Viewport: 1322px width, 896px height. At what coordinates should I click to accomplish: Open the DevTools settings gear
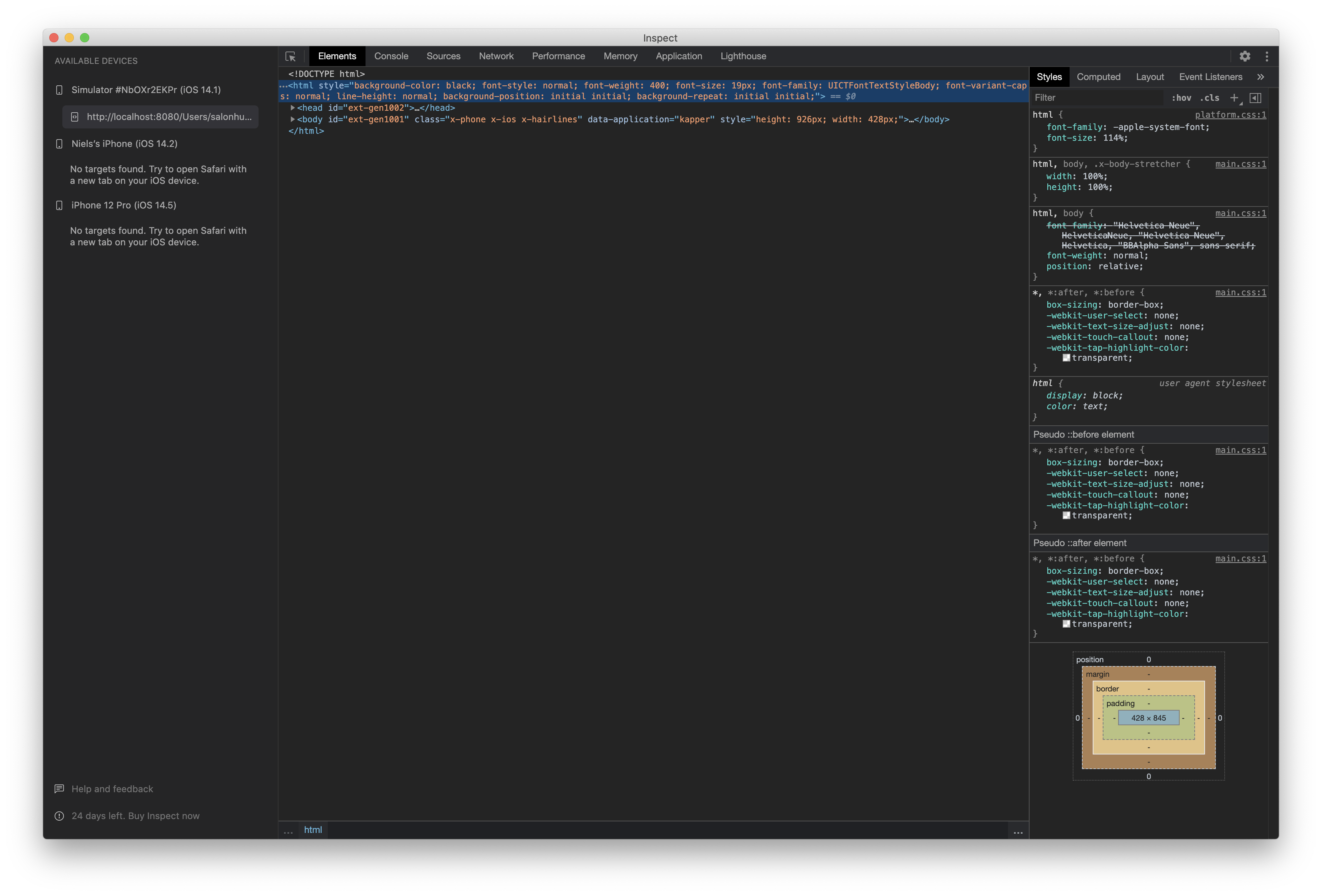[x=1245, y=56]
